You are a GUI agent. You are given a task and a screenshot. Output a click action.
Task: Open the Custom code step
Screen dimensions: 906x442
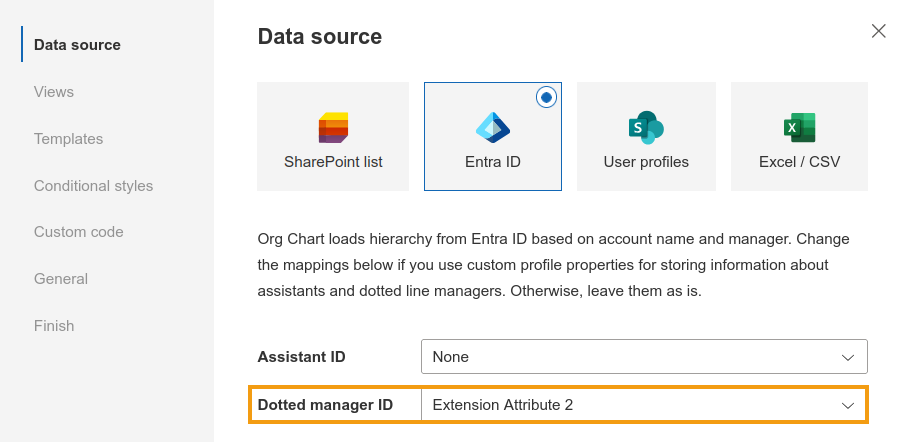coord(79,232)
